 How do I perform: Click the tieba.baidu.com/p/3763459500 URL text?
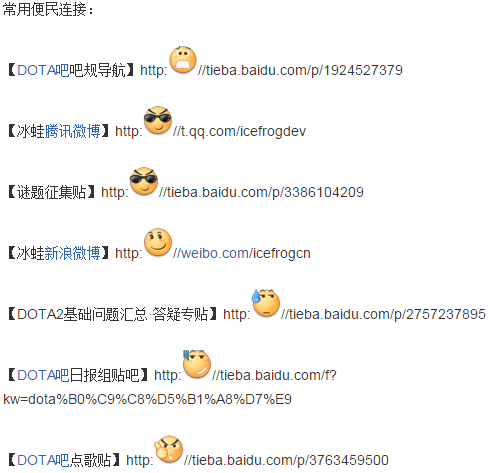point(286,460)
